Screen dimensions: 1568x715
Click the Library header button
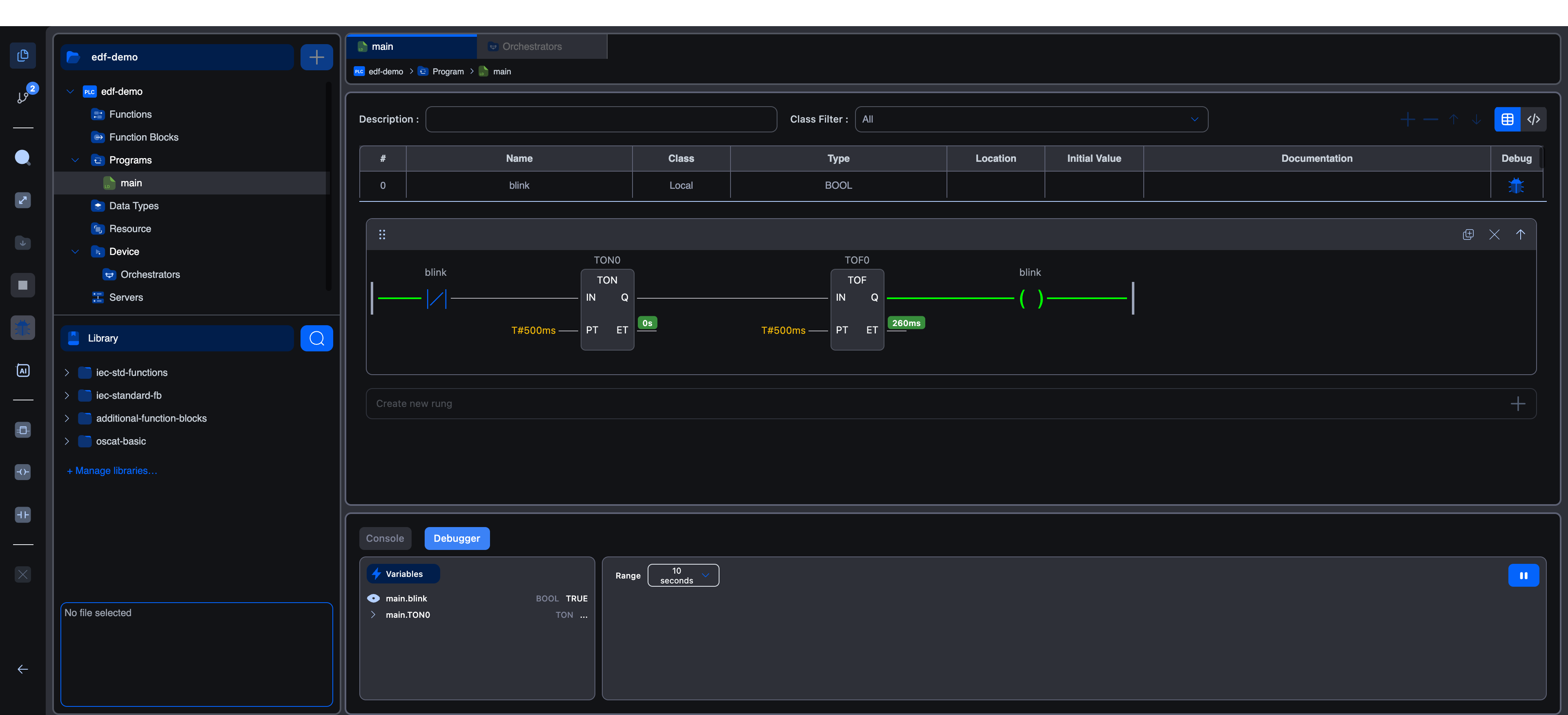click(x=177, y=338)
